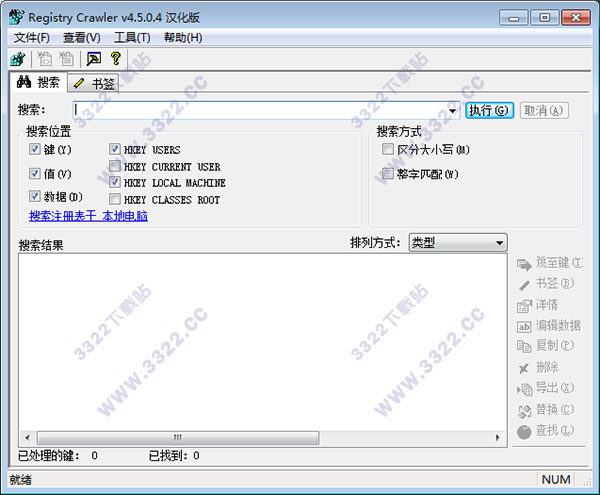
Task: Uncheck the HKEY LOCAL MACHINE checkbox
Action: tap(115, 182)
